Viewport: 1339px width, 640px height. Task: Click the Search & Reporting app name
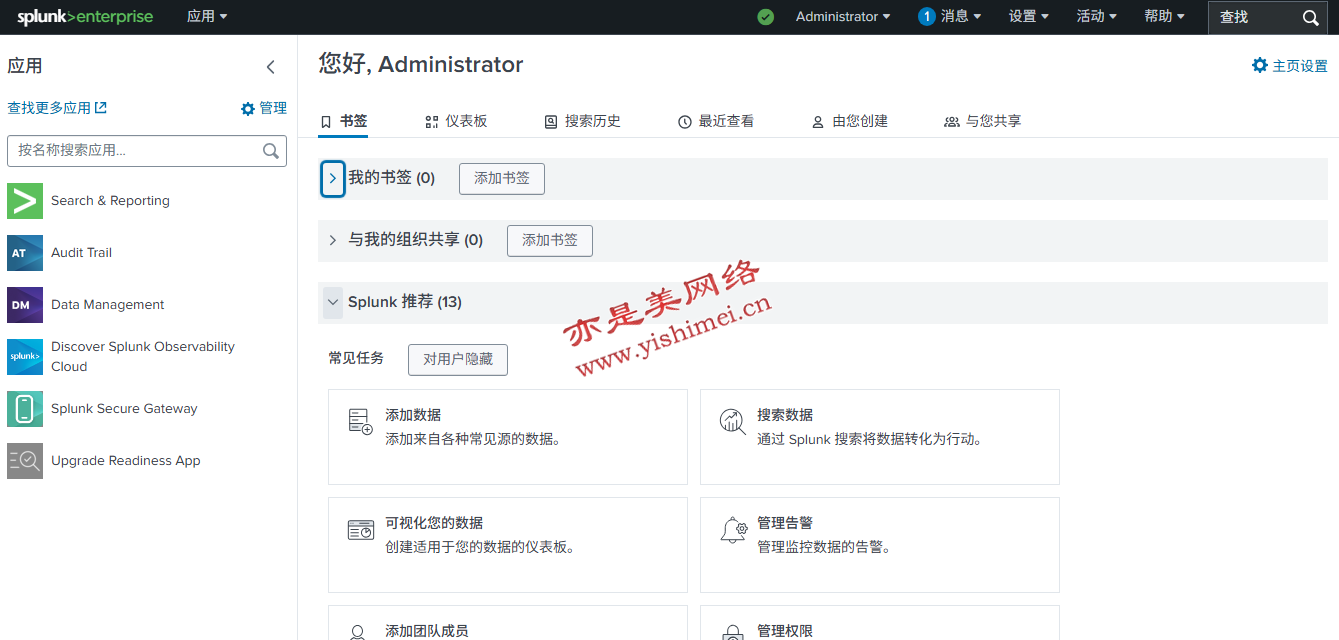click(110, 201)
